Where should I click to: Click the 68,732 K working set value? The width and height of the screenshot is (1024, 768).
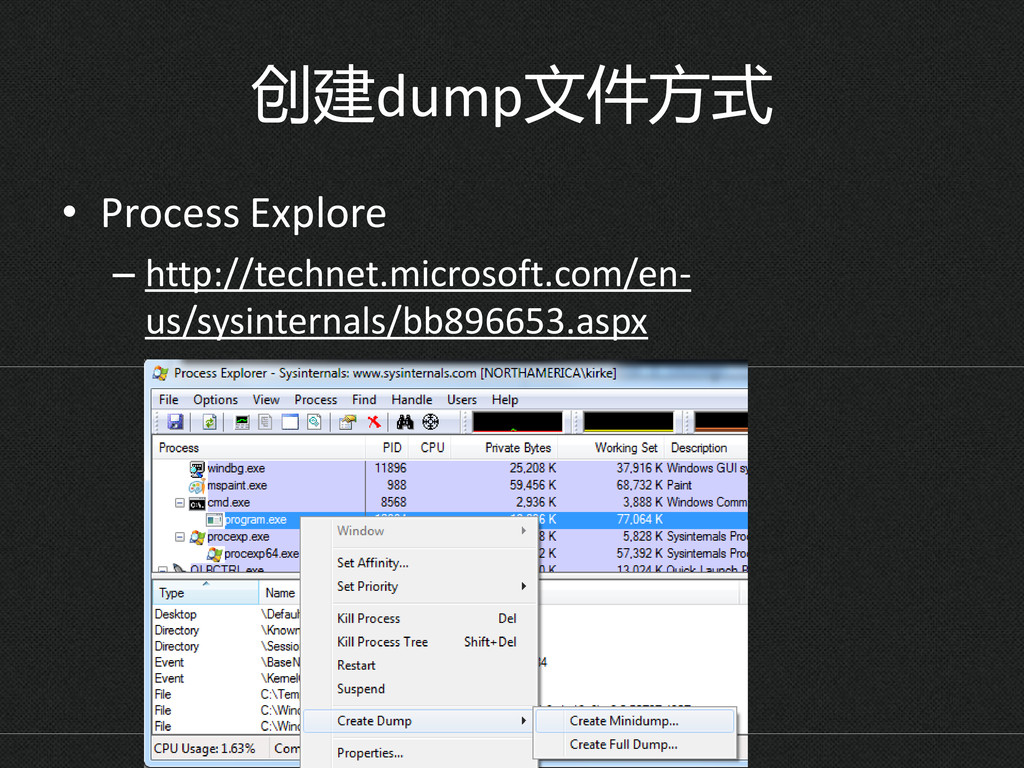click(x=640, y=485)
